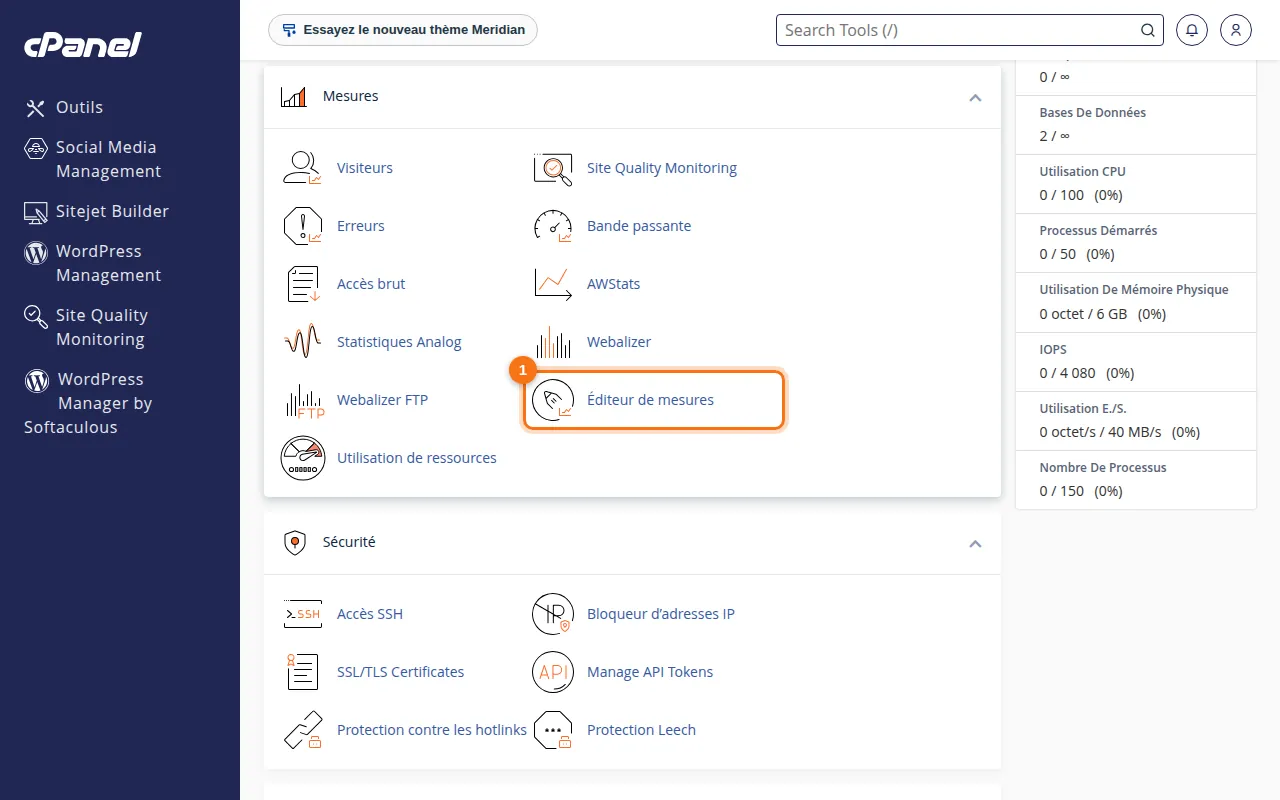Viewport: 1280px width, 800px height.
Task: Open the notifications bell icon
Action: 1192,30
